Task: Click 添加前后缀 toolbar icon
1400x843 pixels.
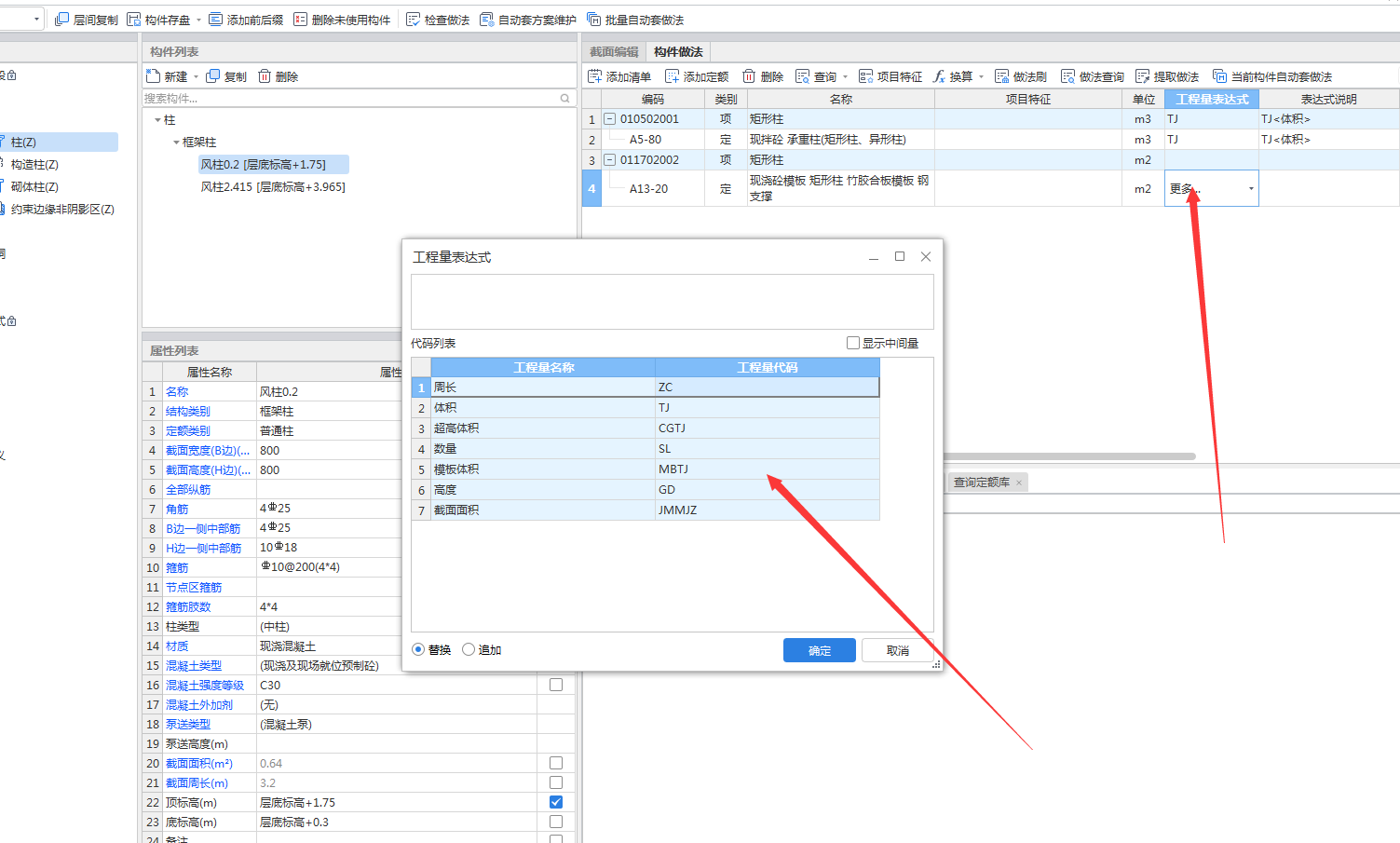Action: coord(216,20)
